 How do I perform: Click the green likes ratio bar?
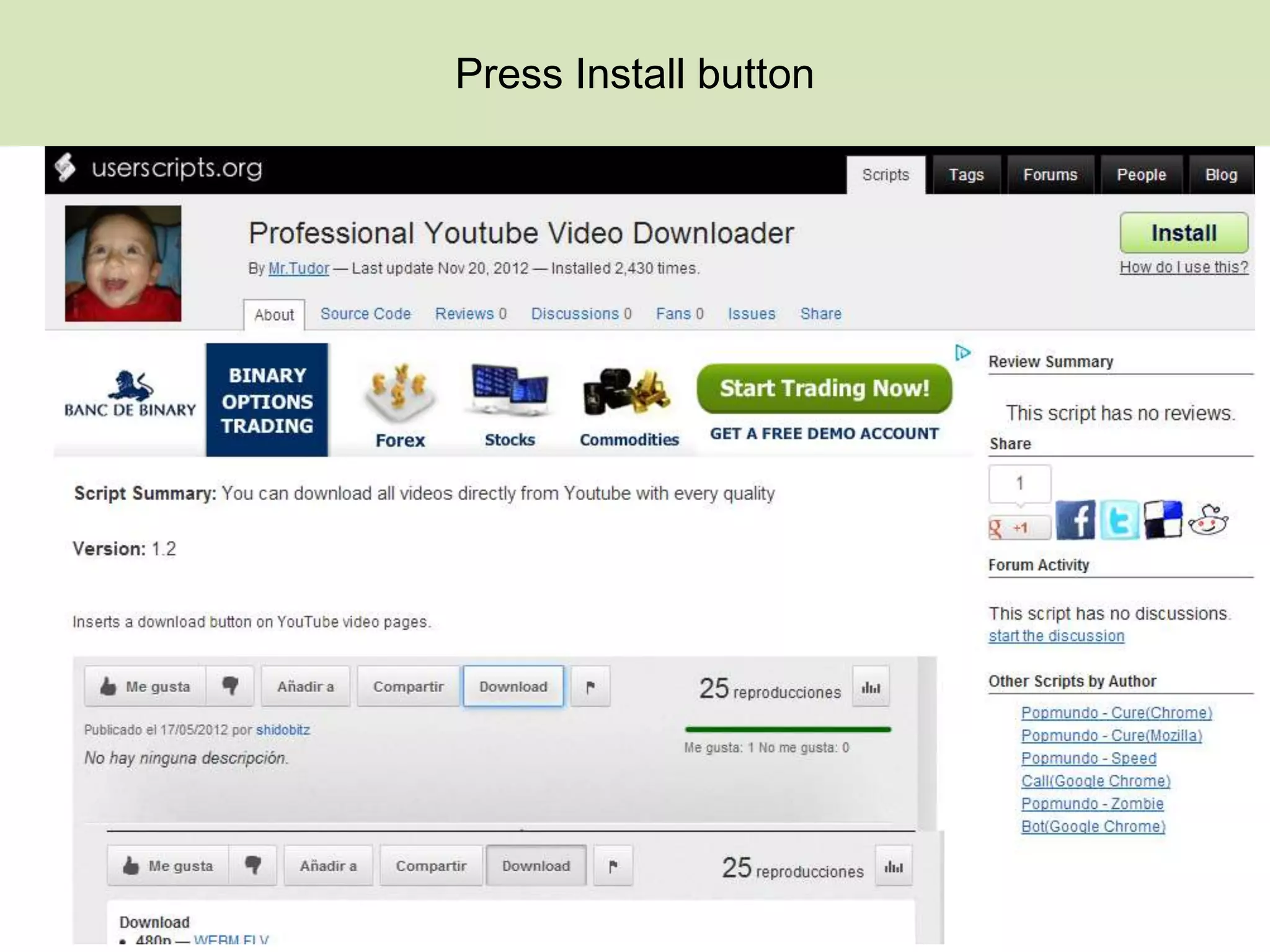tap(788, 730)
